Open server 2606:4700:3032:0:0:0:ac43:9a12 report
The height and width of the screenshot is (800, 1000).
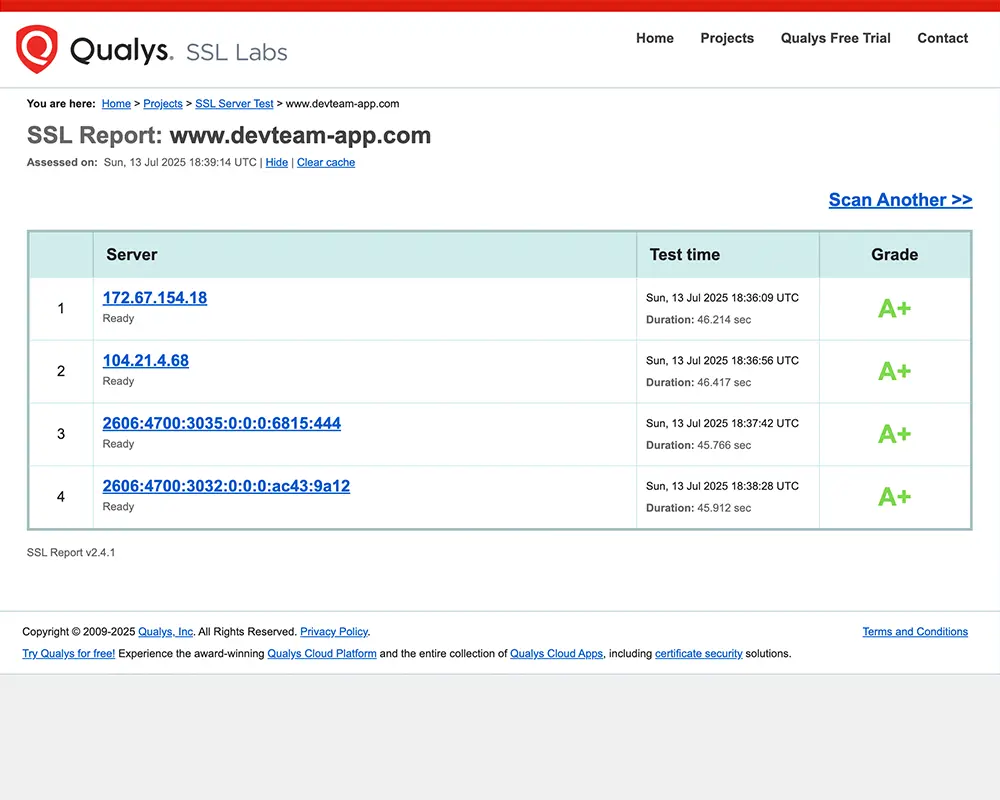[x=226, y=486]
